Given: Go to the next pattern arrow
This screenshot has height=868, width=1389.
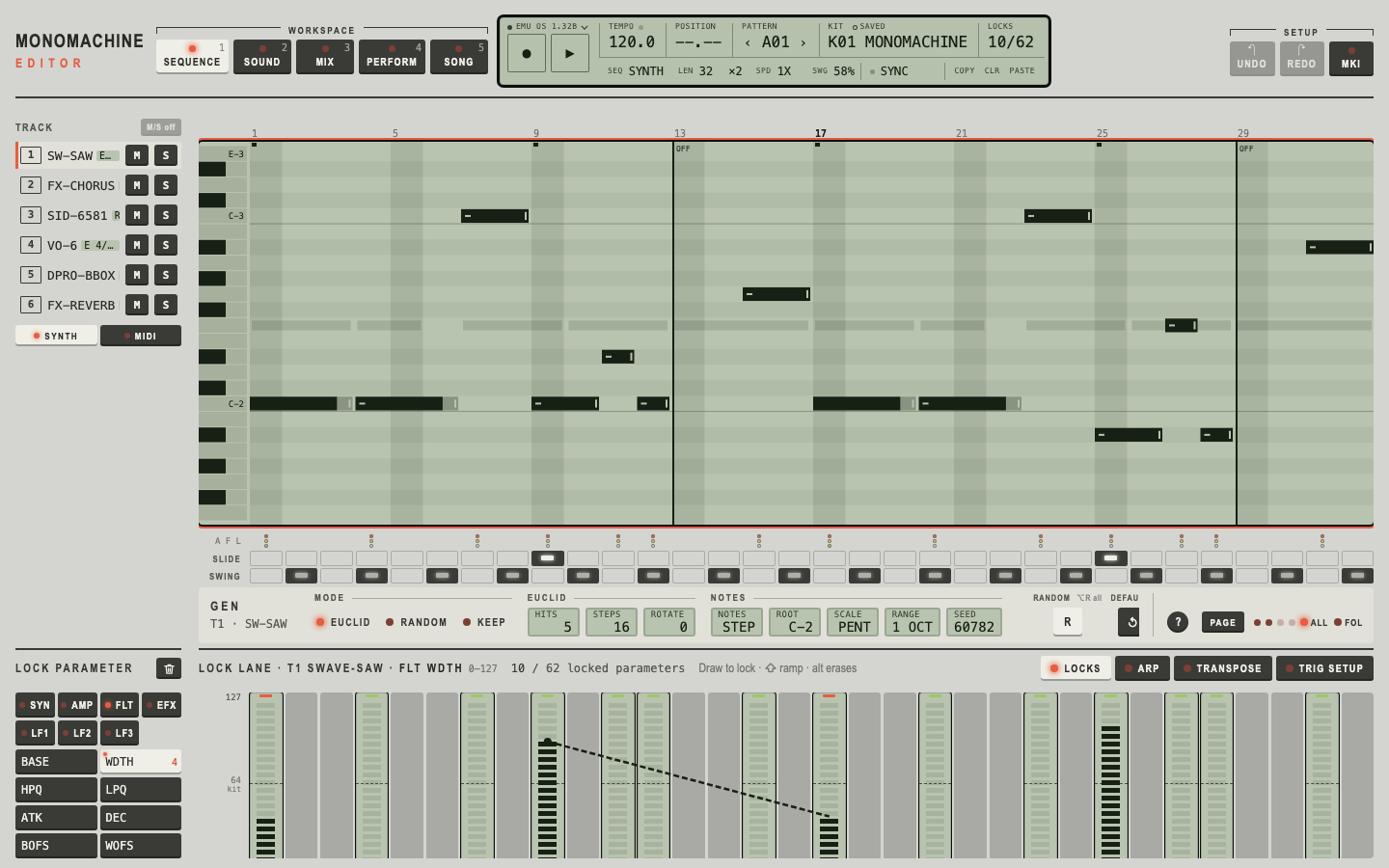Looking at the screenshot, I should tap(803, 42).
